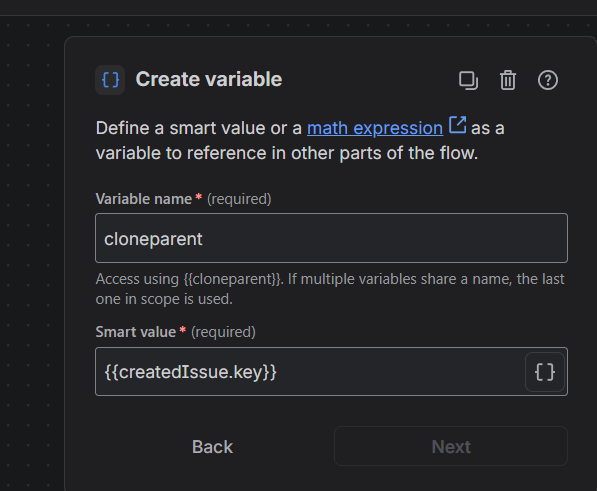Go Back to the previous step
Screen dimensions: 597x491
pos(212,446)
